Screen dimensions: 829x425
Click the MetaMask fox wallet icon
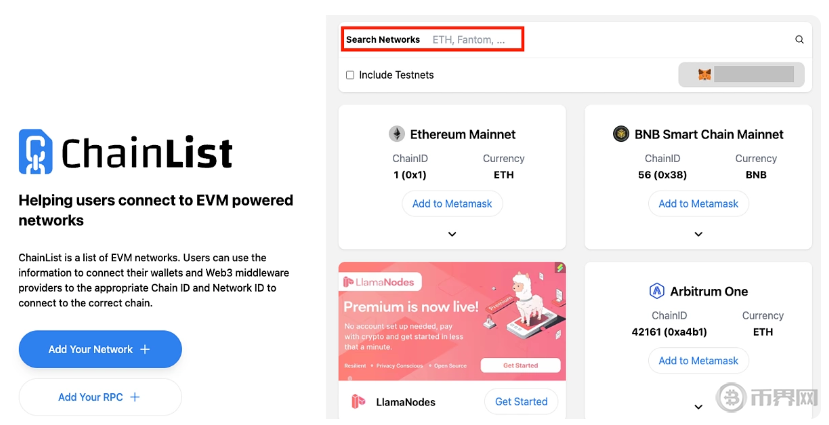coord(704,75)
